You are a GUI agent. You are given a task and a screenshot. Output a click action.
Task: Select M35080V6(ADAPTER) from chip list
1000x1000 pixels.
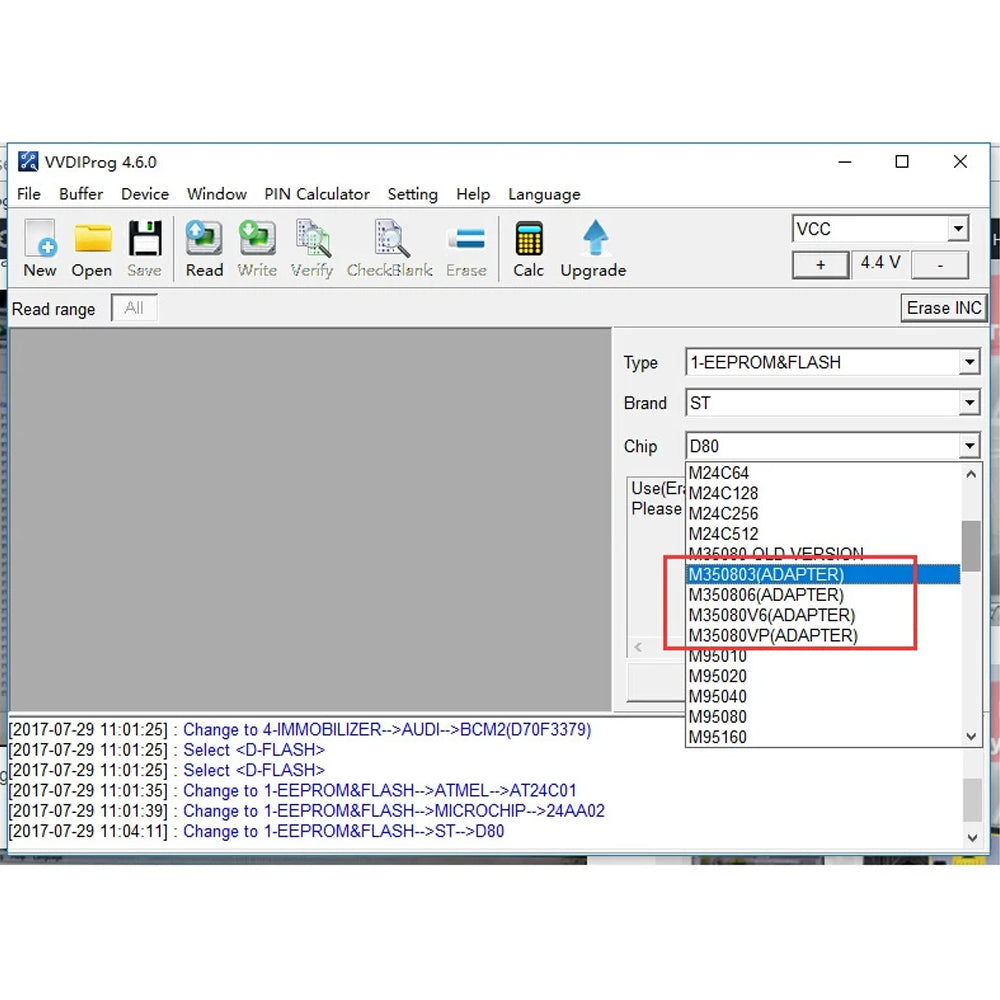(x=772, y=615)
